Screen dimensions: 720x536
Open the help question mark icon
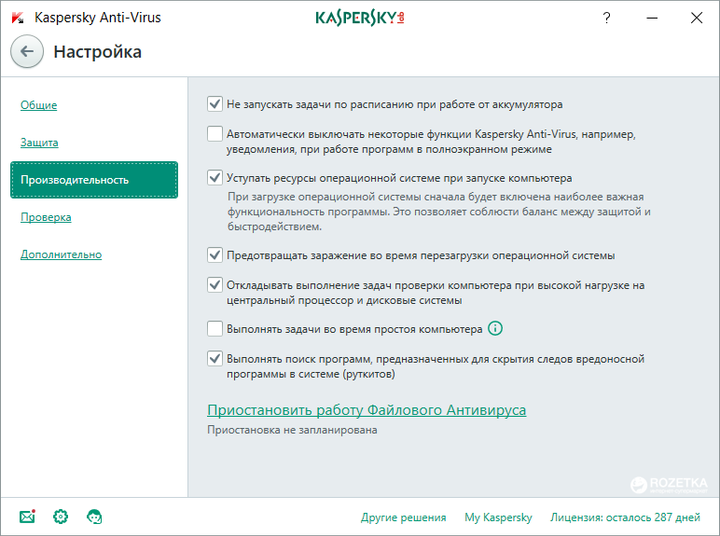pyautogui.click(x=607, y=18)
